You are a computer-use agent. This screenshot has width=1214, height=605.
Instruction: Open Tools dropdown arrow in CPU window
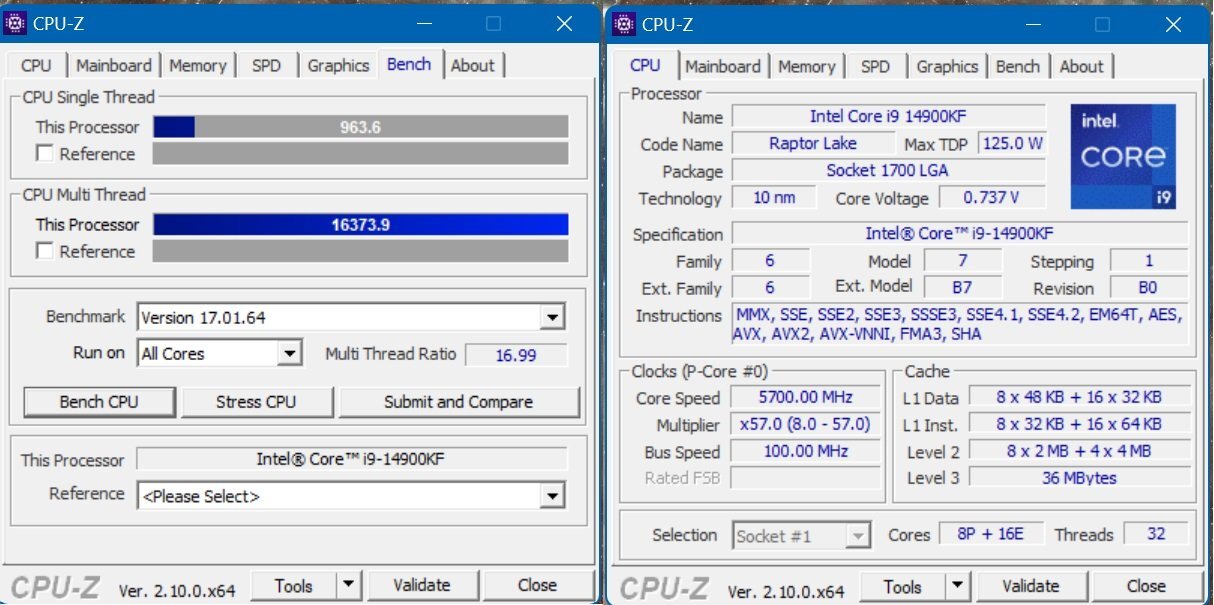[957, 586]
